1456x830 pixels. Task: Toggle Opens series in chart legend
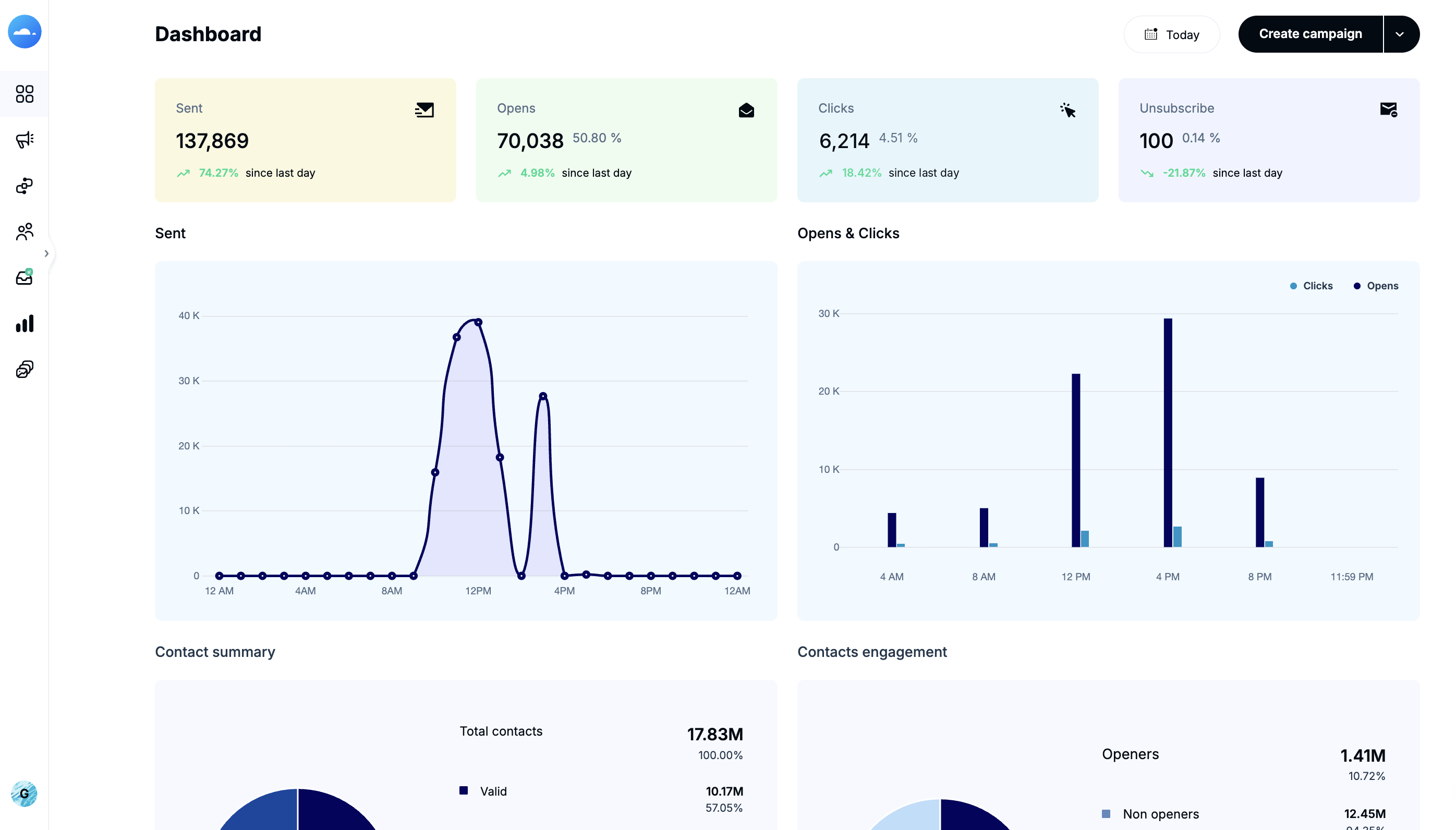coord(1375,286)
